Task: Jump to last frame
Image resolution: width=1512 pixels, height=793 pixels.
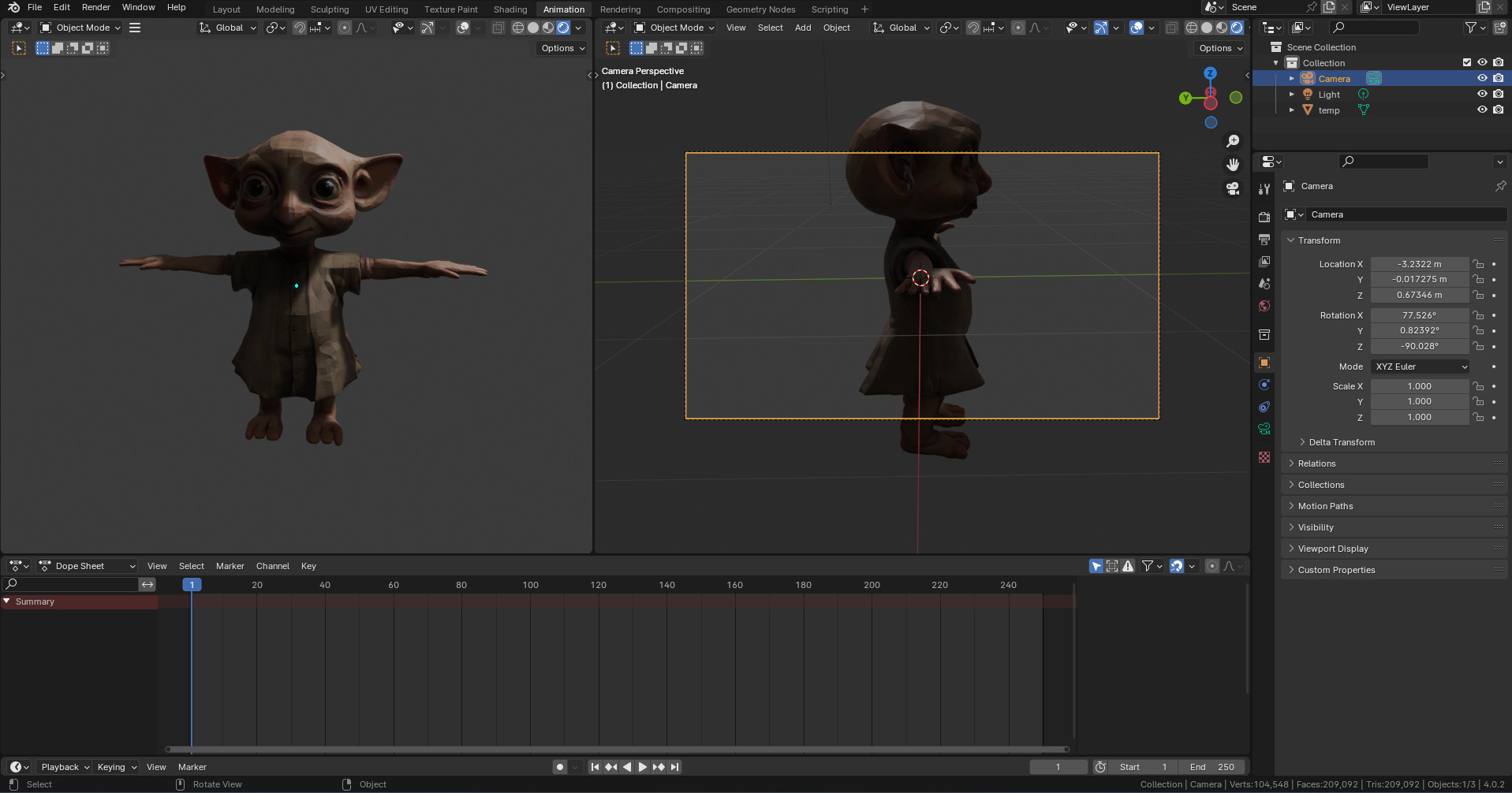Action: click(674, 767)
